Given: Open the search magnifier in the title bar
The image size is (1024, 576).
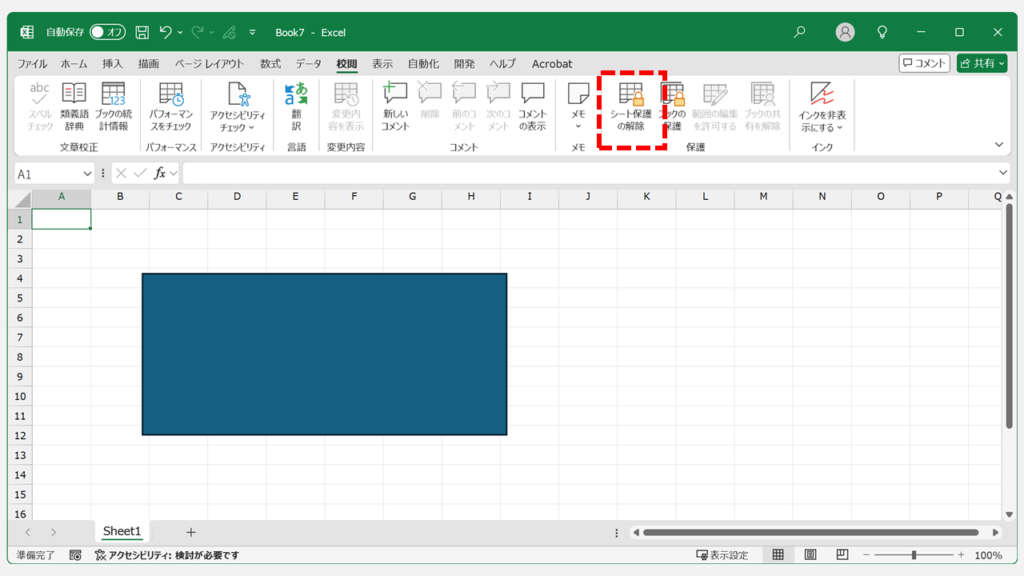Looking at the screenshot, I should pyautogui.click(x=799, y=31).
